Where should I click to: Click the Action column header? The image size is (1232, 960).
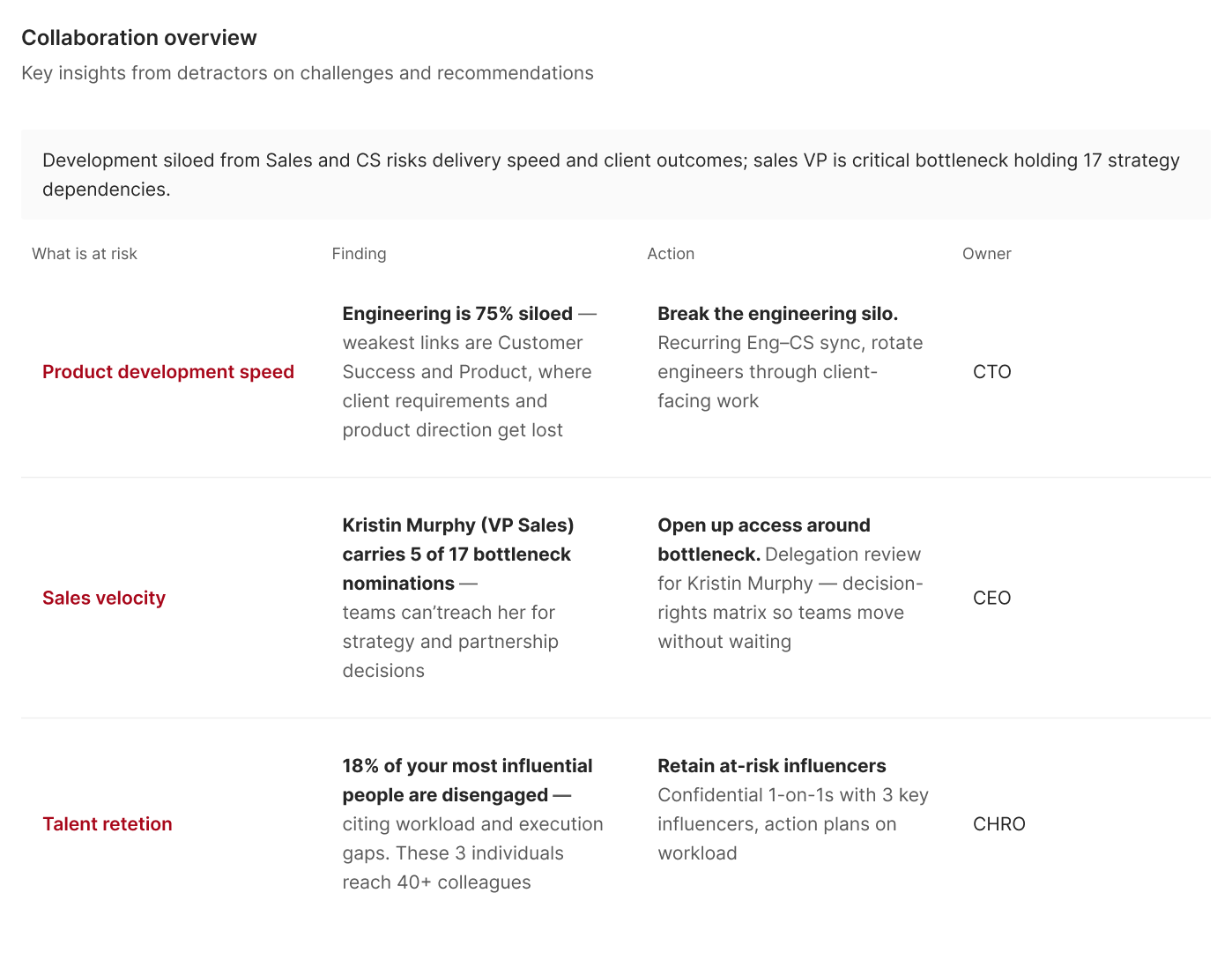pos(671,254)
